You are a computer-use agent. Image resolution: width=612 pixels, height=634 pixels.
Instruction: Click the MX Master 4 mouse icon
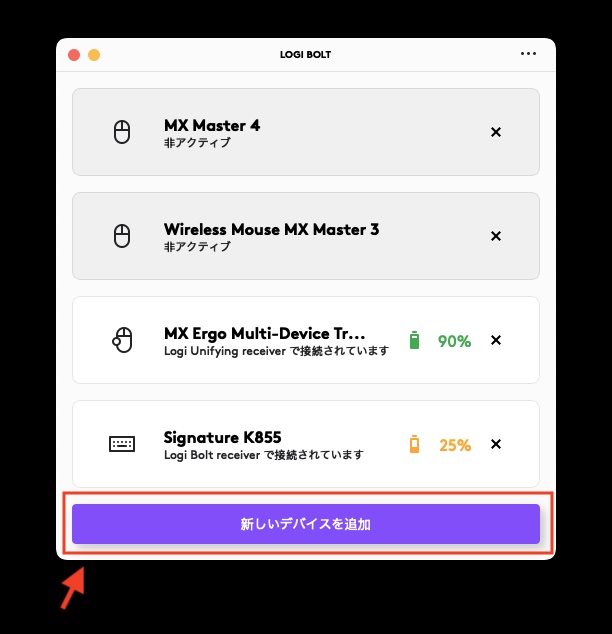coord(122,132)
